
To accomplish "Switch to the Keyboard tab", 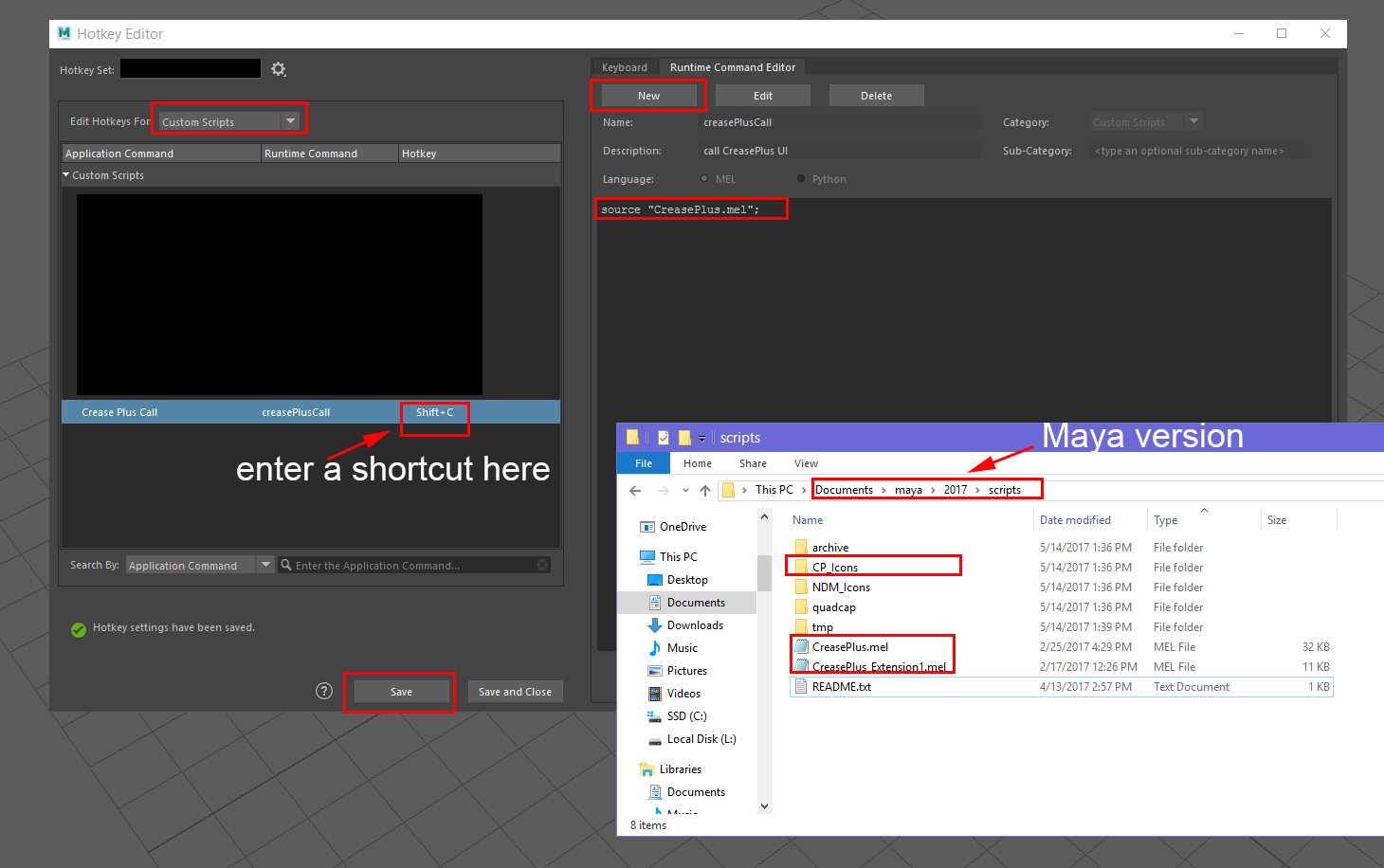I will 625,67.
